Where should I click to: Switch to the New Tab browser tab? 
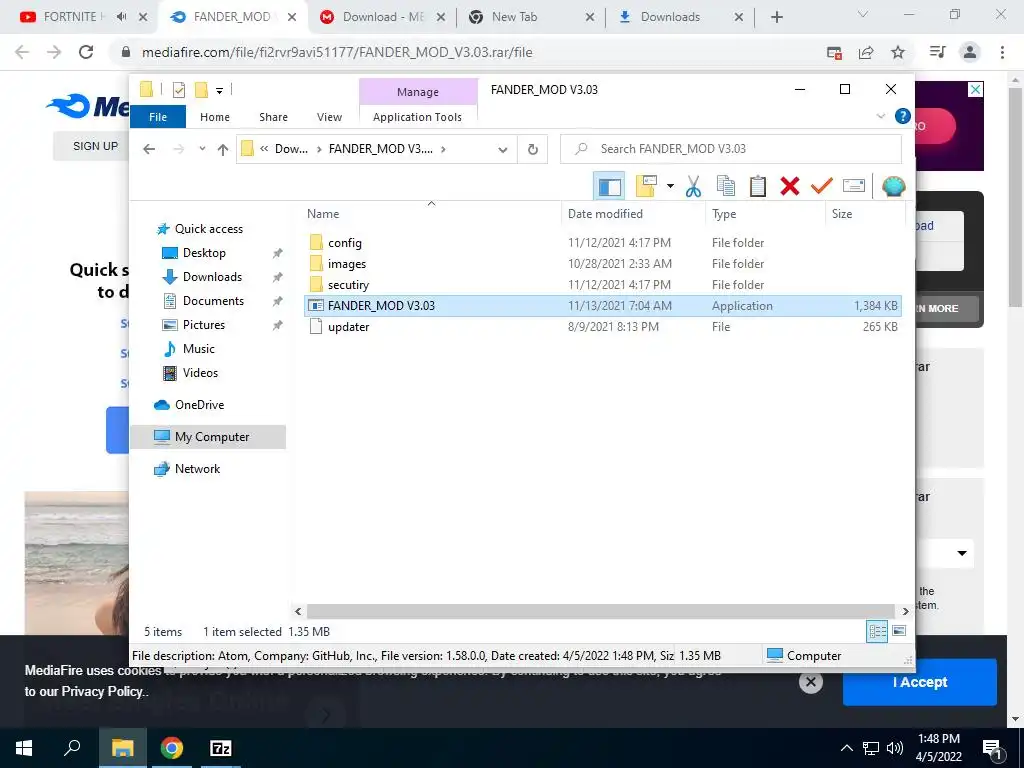531,17
